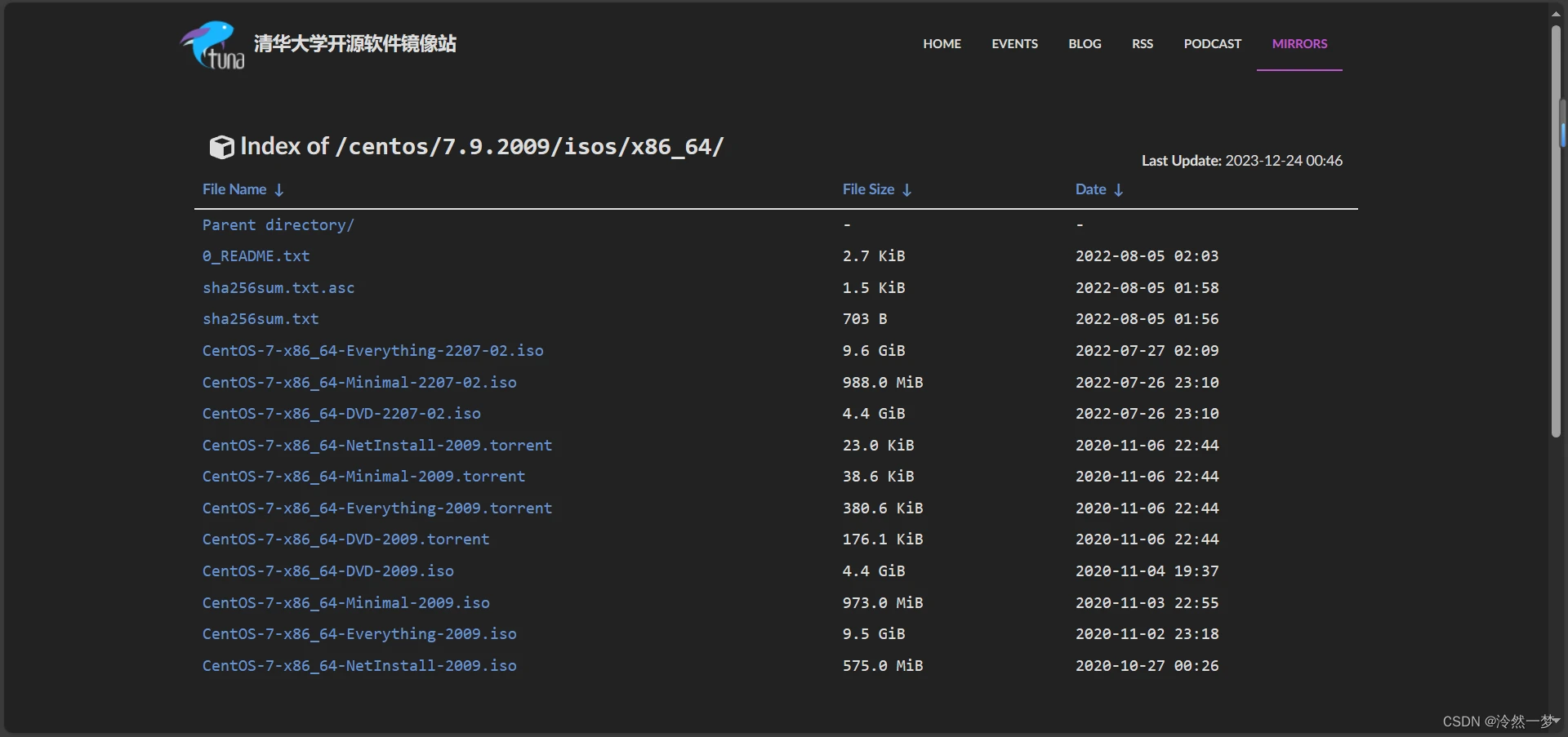Download CentOS-7-x86_64-Minimal-2207-02.iso

tap(359, 383)
